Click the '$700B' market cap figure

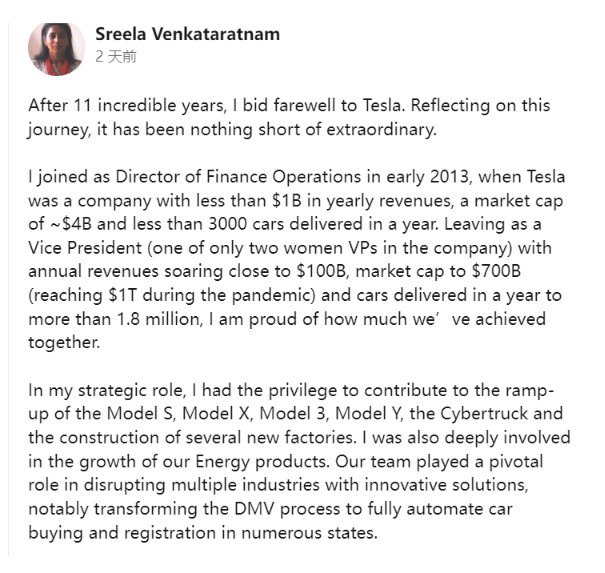[496, 271]
